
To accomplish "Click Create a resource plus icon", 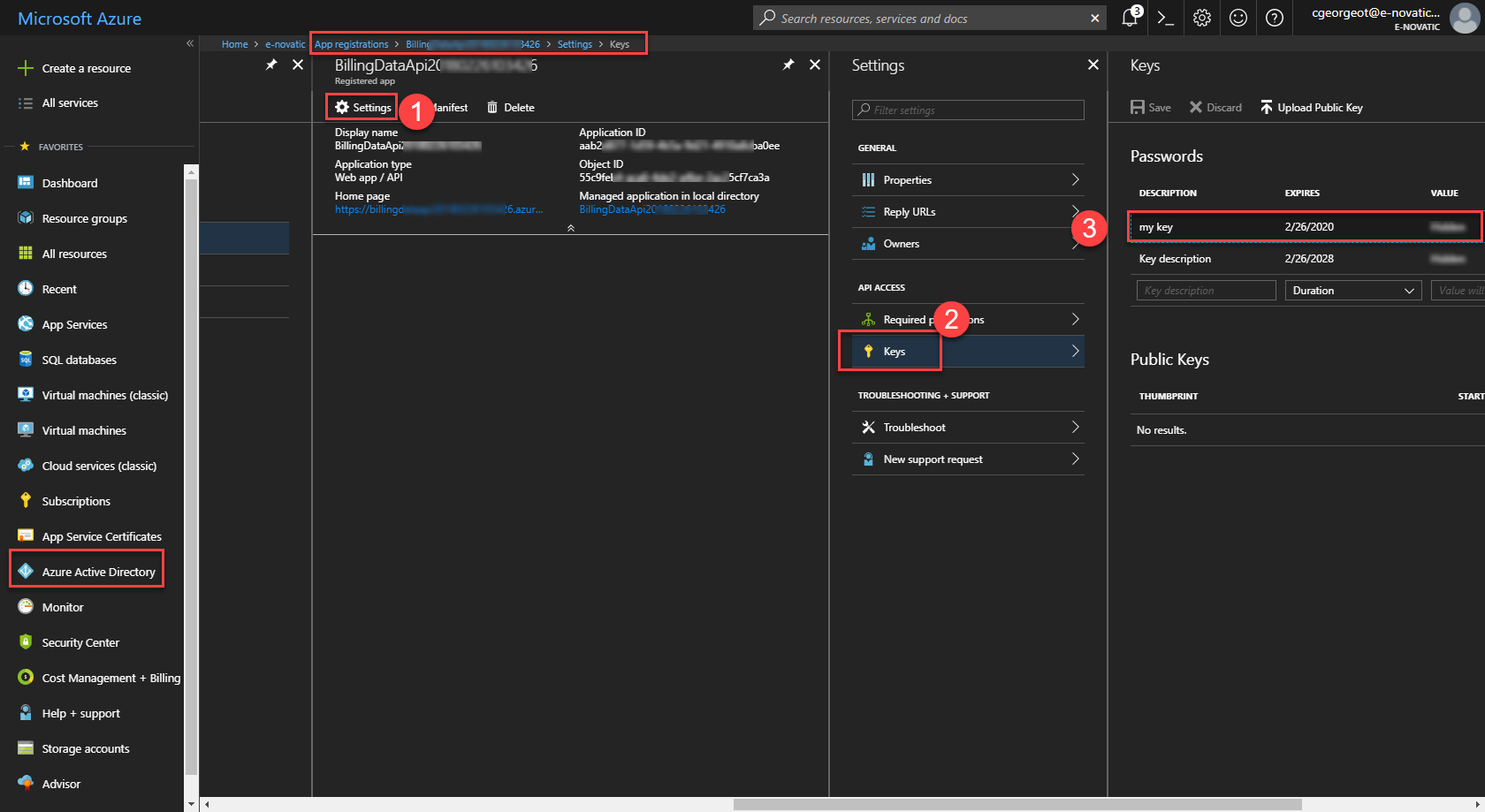I will coord(26,68).
